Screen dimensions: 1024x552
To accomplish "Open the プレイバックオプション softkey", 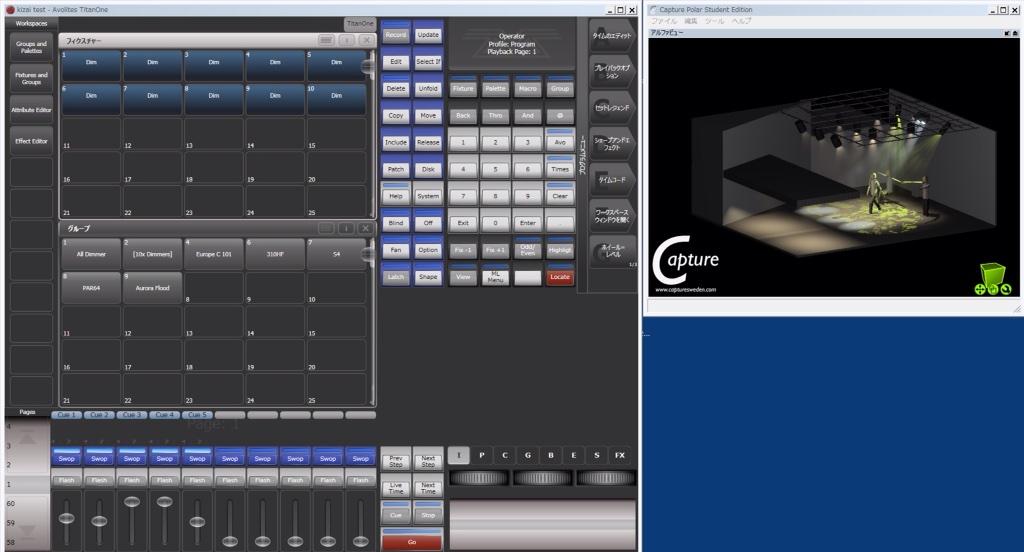I will [x=612, y=71].
